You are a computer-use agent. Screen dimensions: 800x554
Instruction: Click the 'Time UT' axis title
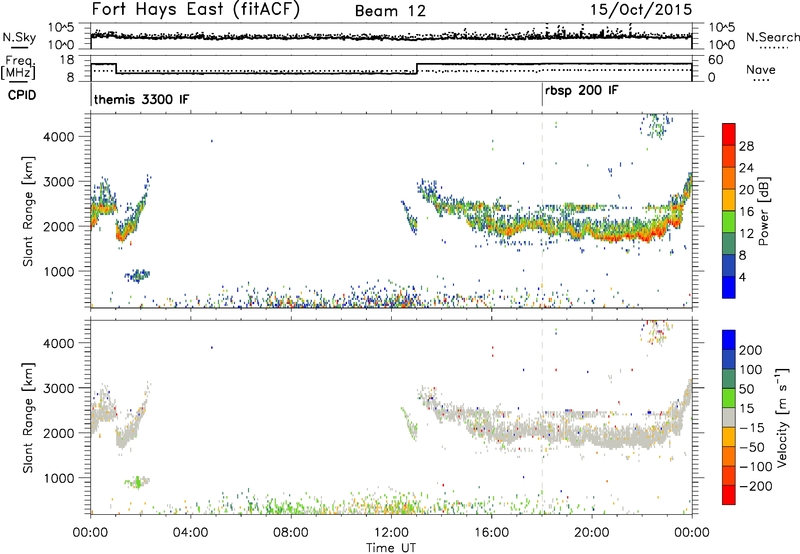[x=391, y=548]
